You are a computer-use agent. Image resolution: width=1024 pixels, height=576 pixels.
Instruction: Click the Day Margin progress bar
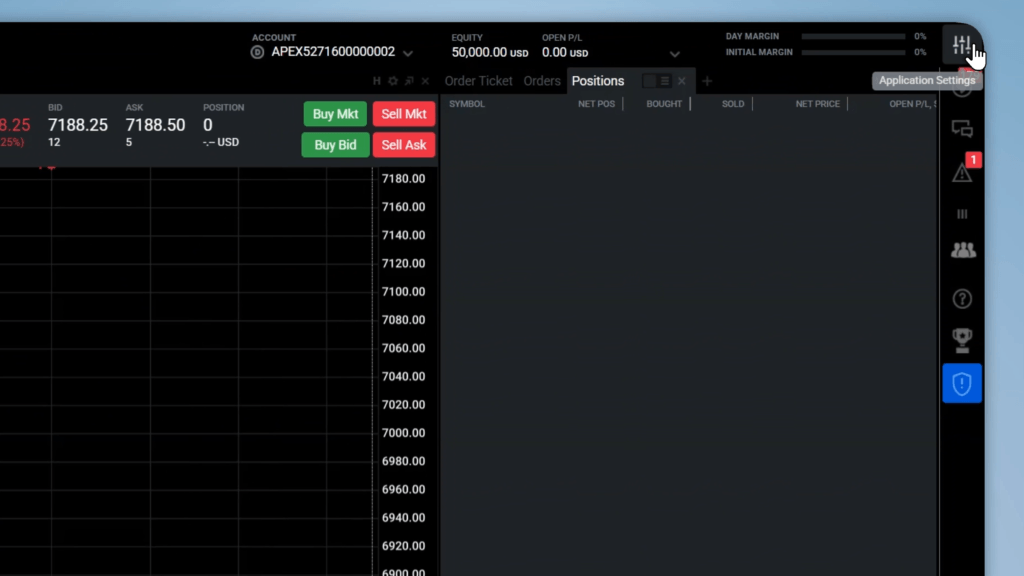(853, 37)
